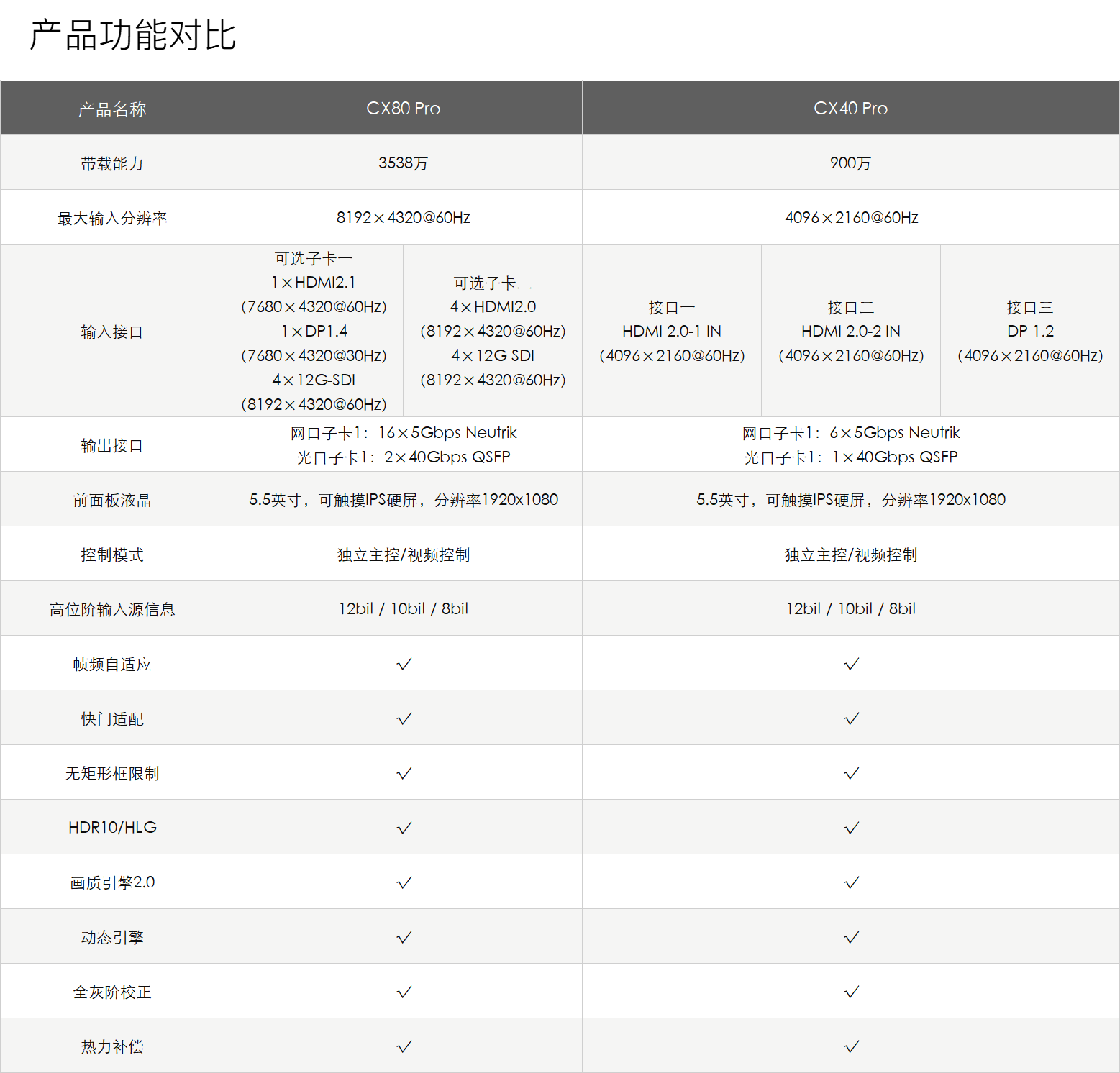Select the 无矩形框限制 row label
This screenshot has height=1073, width=1120.
point(112,773)
